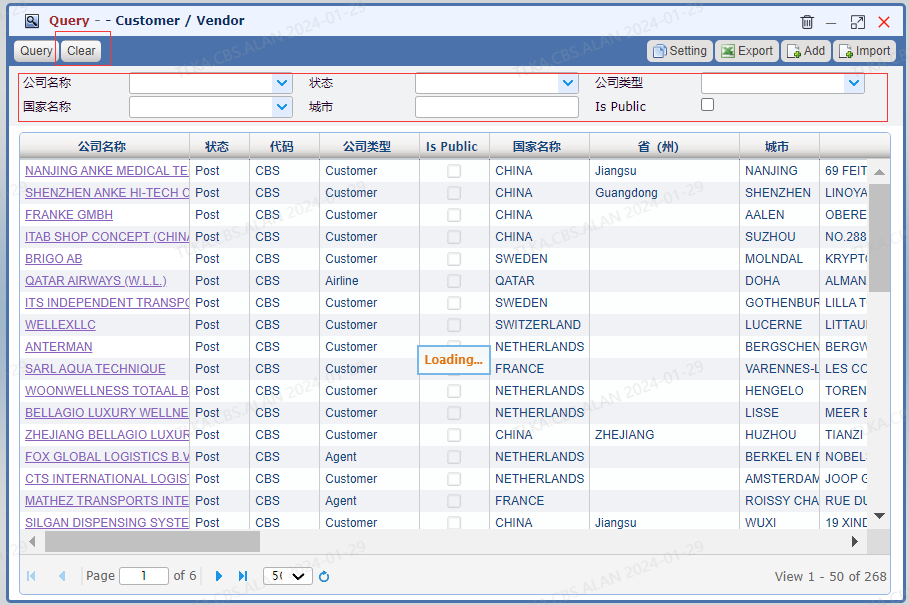Image resolution: width=909 pixels, height=605 pixels.
Task: Open the rows-per-page dropdown
Action: (x=288, y=576)
